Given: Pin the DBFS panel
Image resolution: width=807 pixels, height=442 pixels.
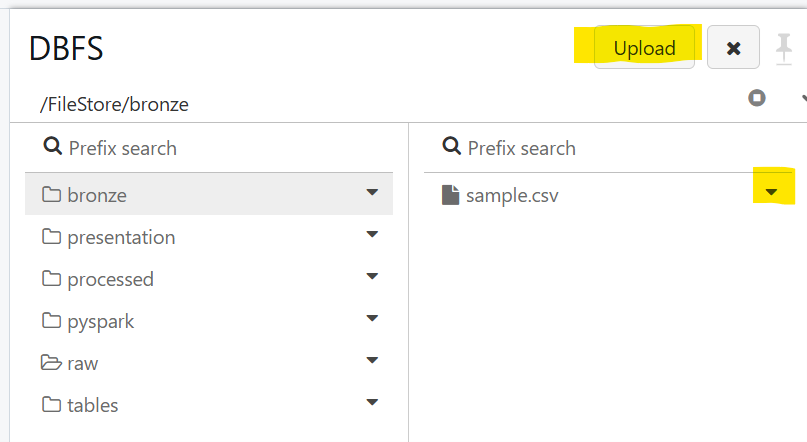Looking at the screenshot, I should tap(784, 47).
